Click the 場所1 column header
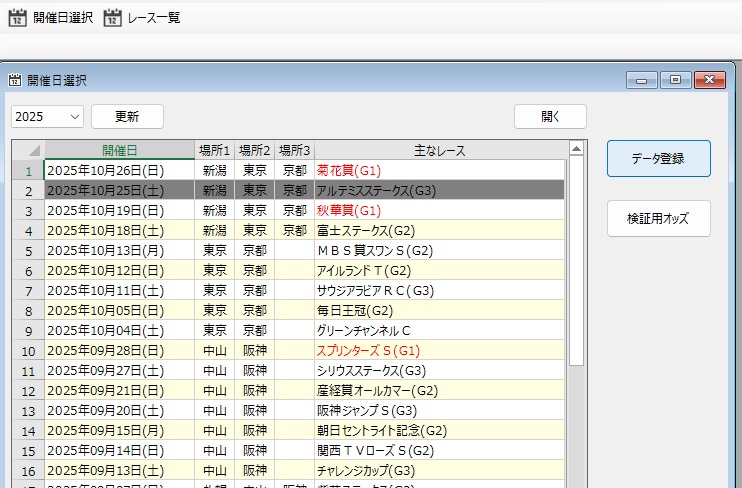Viewport: 742px width, 488px height. (214, 150)
